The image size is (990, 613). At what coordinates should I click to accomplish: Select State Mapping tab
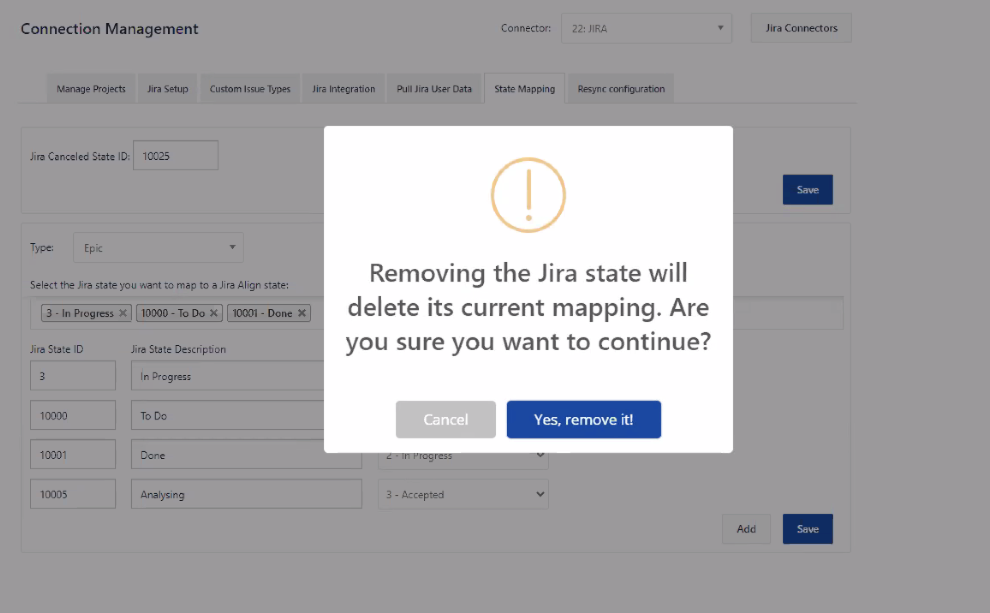(x=525, y=89)
